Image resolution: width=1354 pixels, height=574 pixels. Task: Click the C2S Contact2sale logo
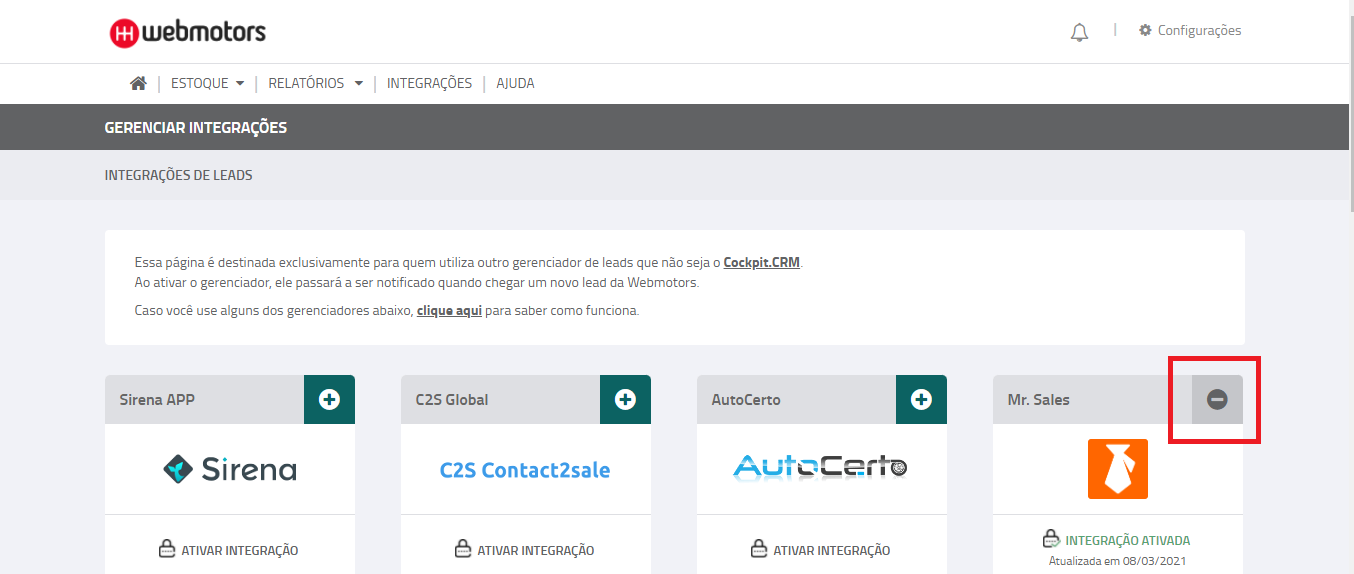tap(525, 470)
